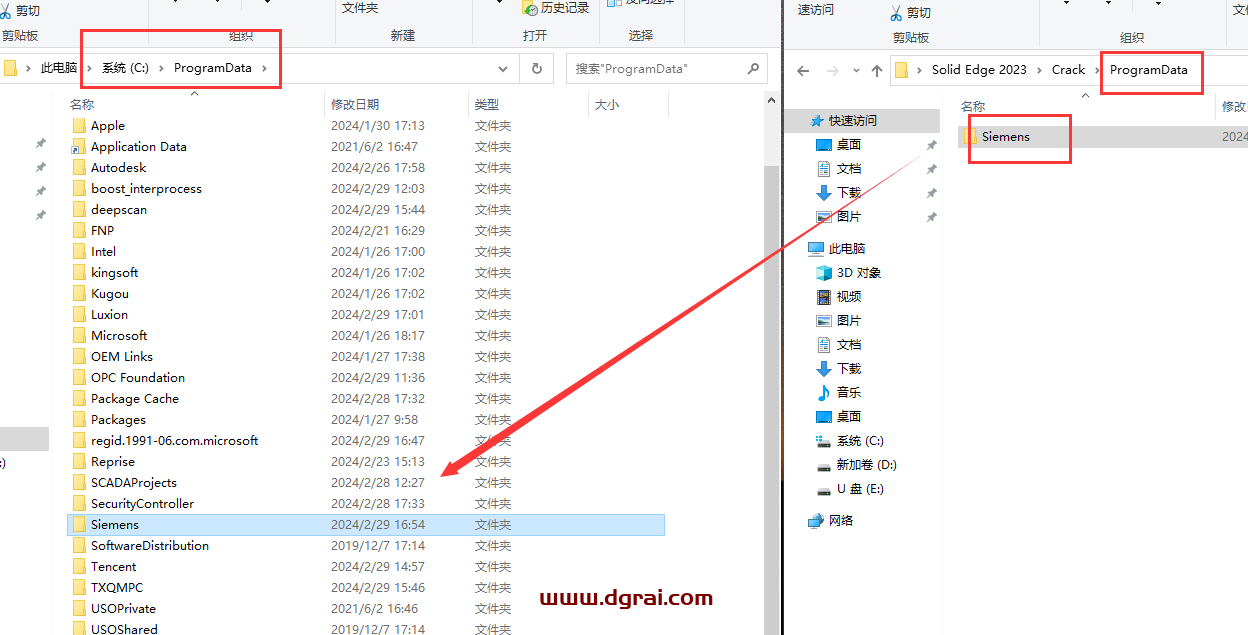Click ProgramData breadcrumb in left window
The height and width of the screenshot is (635, 1248).
click(x=211, y=68)
